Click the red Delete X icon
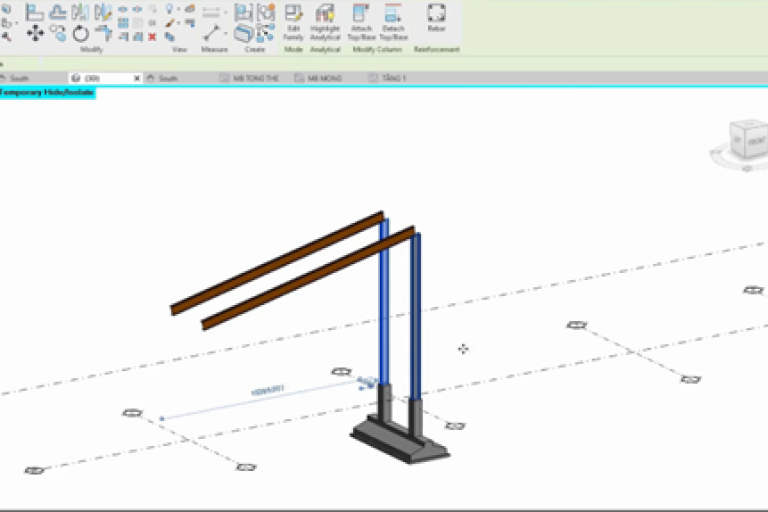768x512 pixels. click(152, 36)
